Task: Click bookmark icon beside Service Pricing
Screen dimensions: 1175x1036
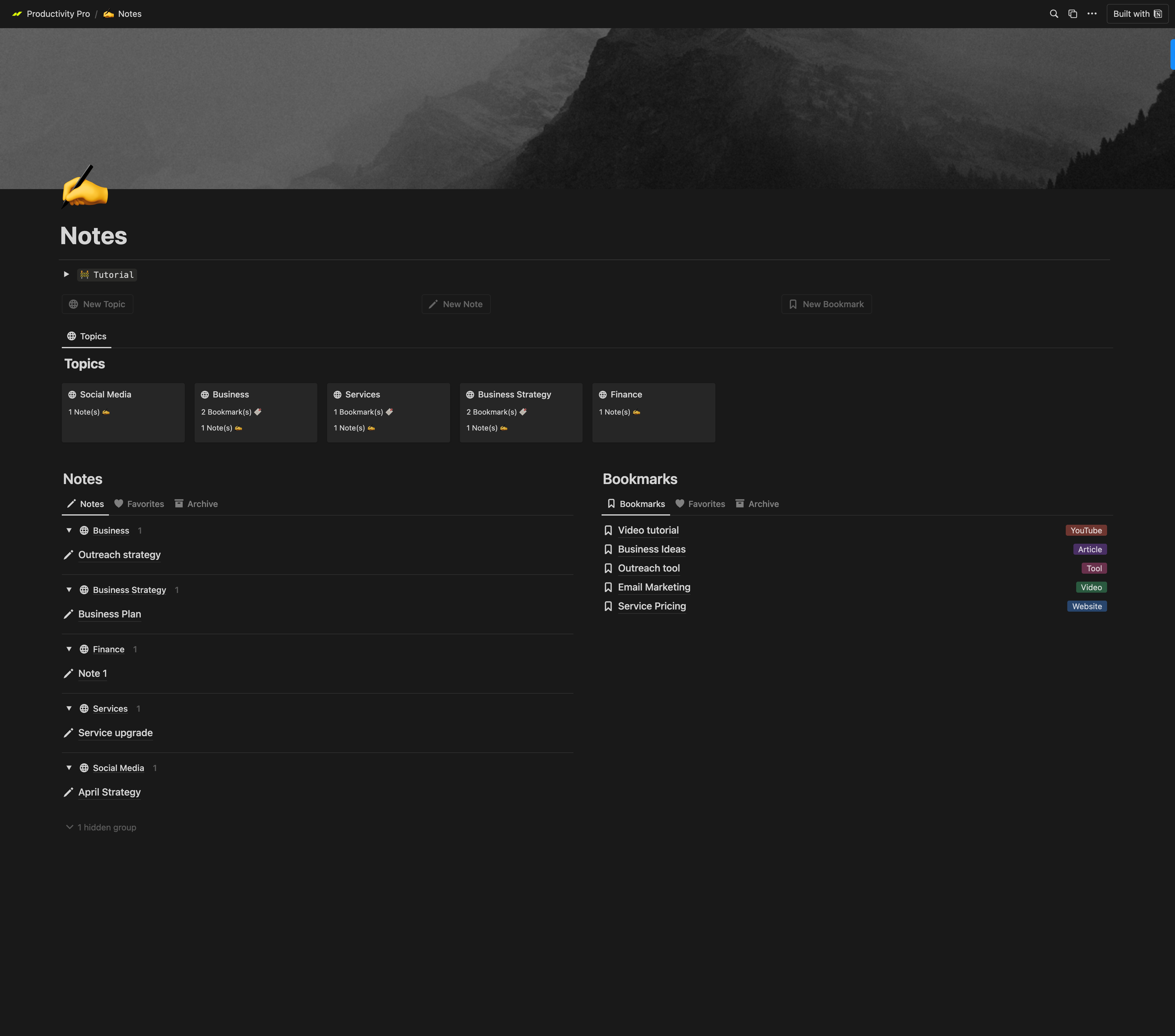Action: [608, 606]
